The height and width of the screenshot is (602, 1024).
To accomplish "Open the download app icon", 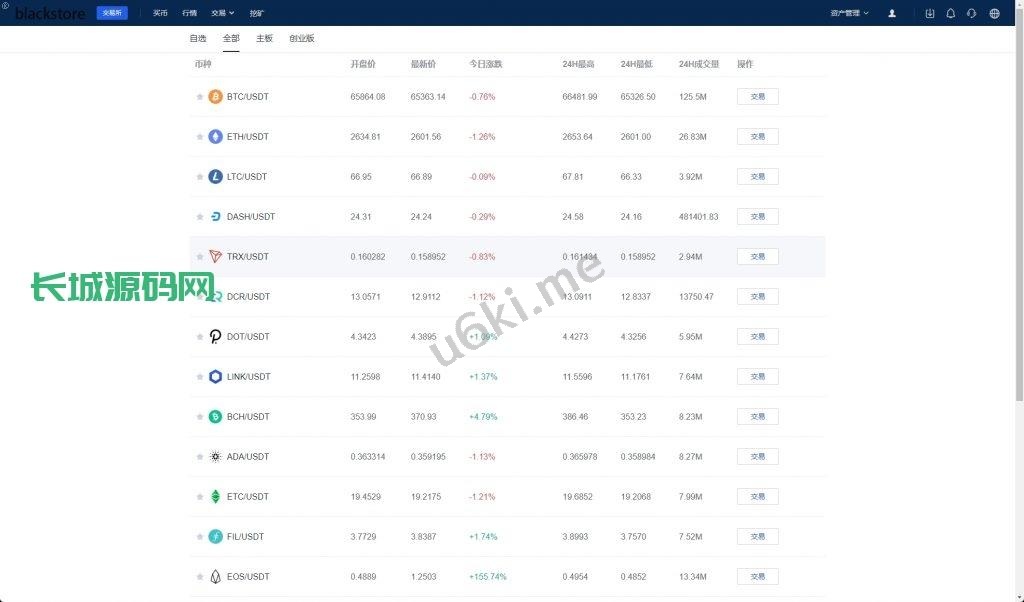I will tap(930, 13).
